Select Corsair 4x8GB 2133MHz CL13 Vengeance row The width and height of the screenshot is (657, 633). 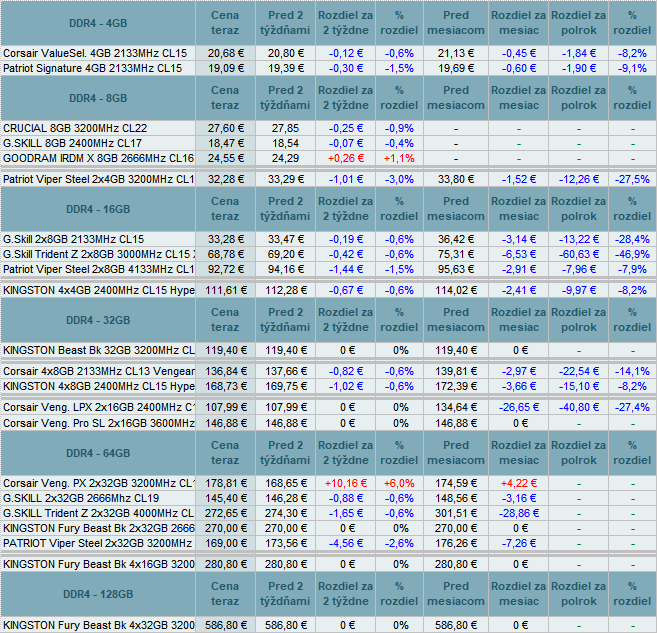[x=98, y=371]
